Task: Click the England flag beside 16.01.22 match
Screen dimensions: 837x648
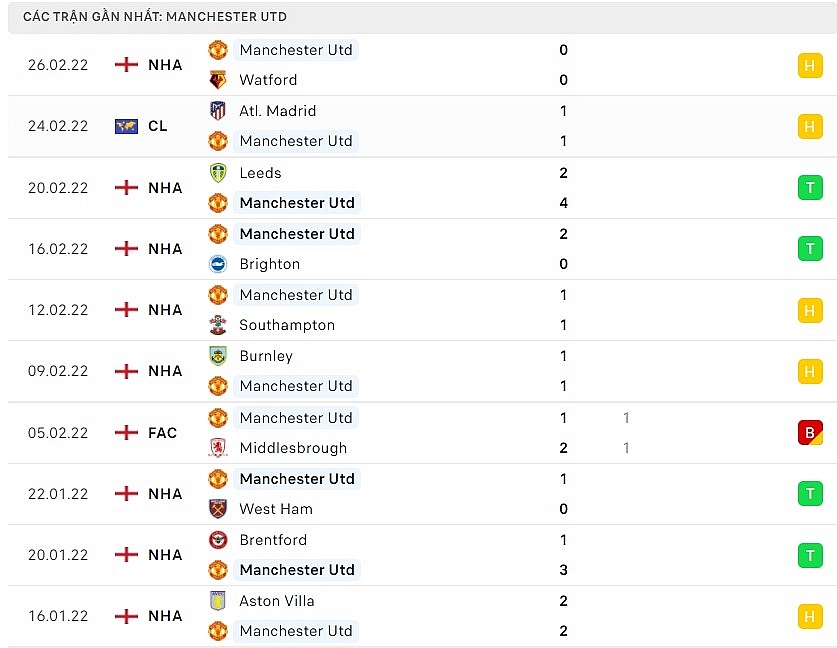Action: coord(126,616)
